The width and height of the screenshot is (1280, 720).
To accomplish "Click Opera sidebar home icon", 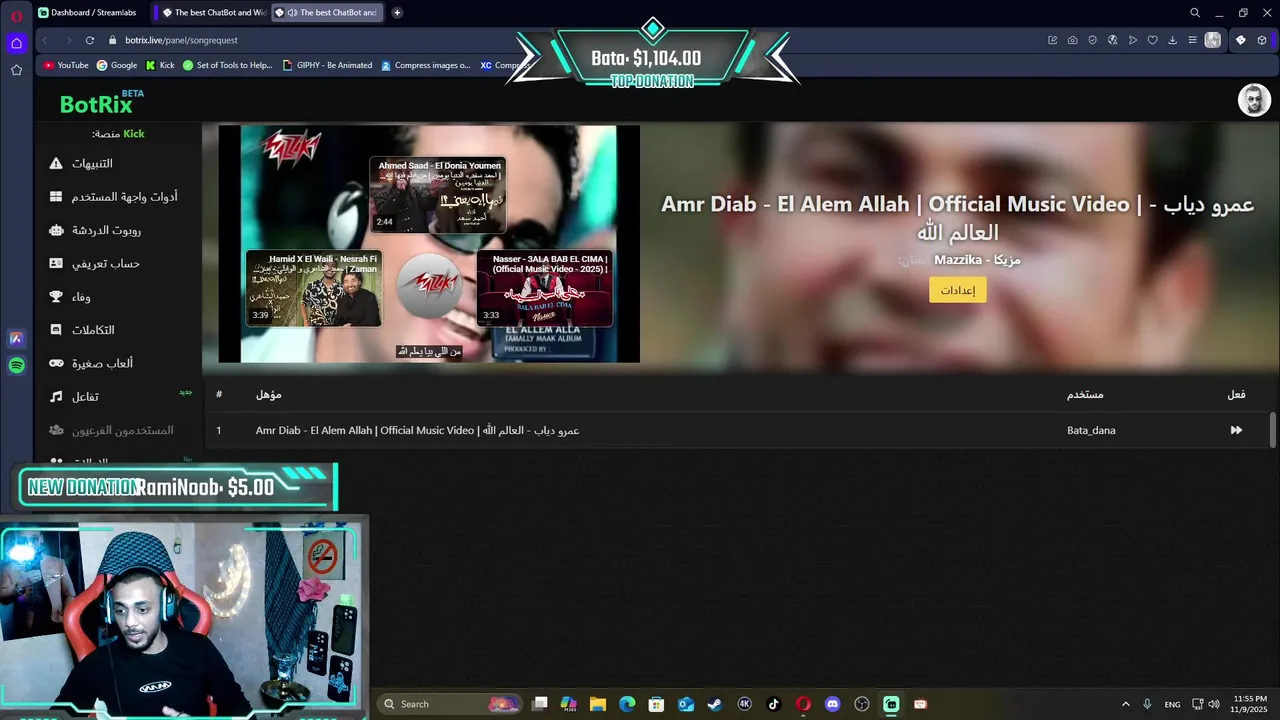I will pos(16,43).
